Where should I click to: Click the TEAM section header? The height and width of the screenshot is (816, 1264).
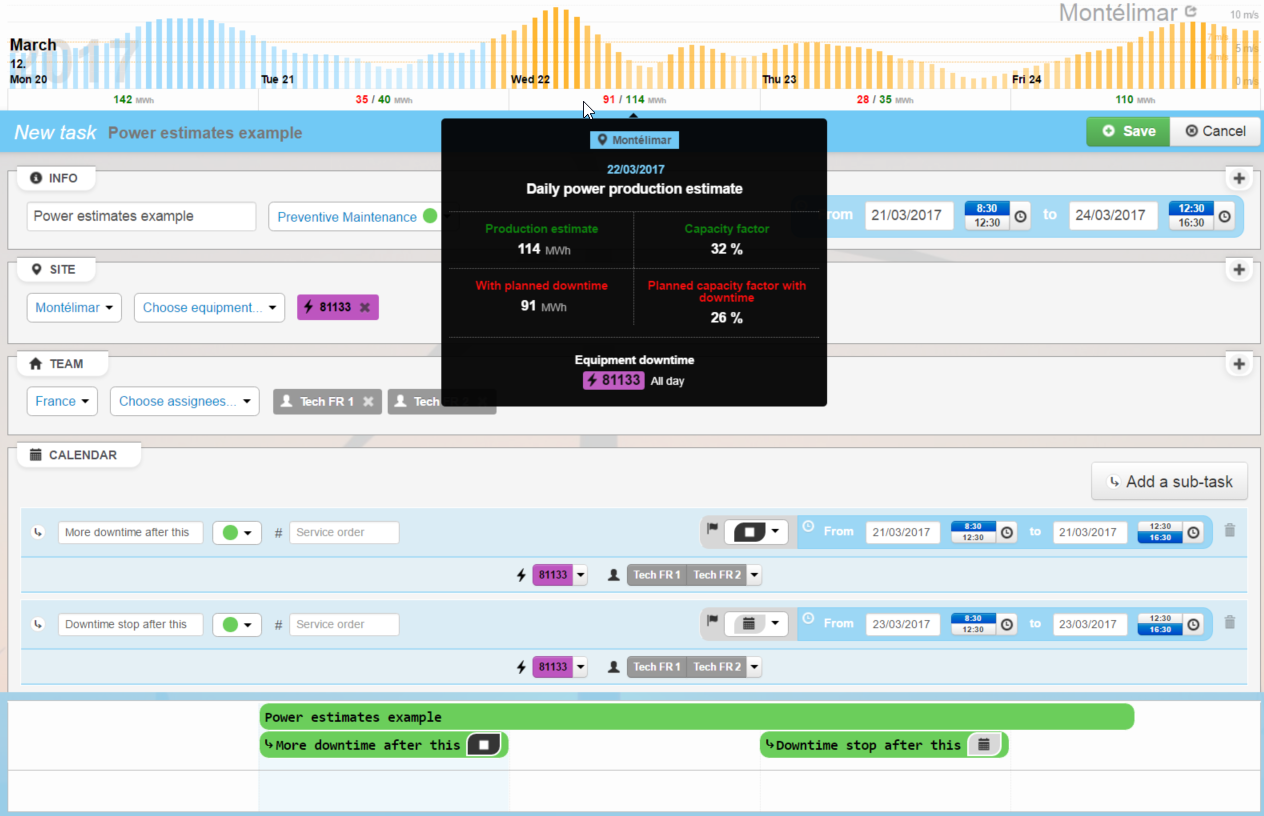click(x=62, y=363)
